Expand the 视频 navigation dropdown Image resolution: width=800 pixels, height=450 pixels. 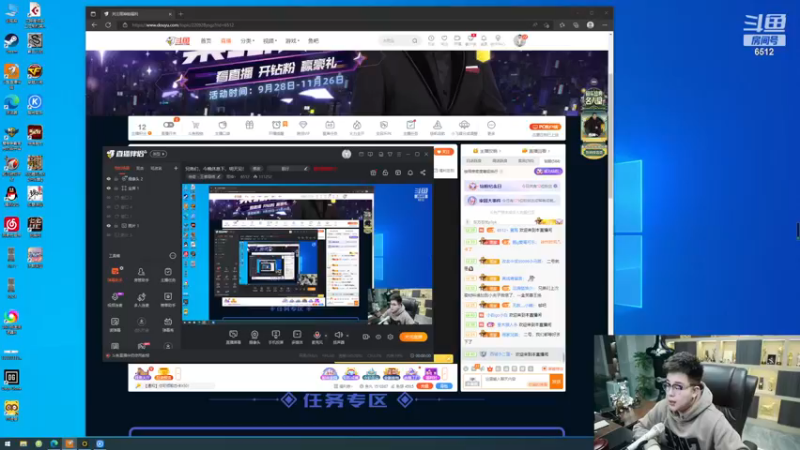click(x=270, y=41)
